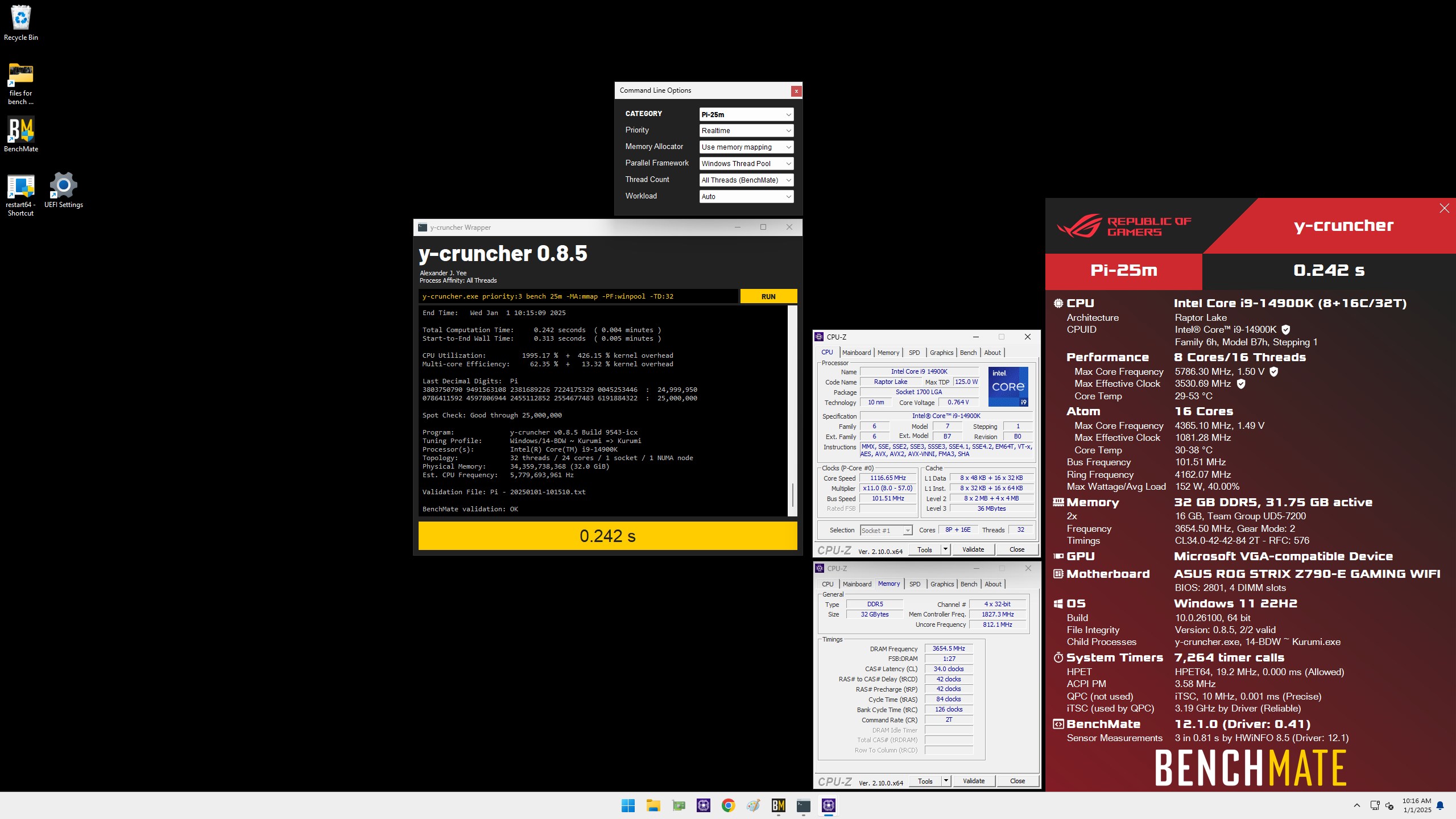
Task: Click the yellow 0.242 s result bar
Action: click(x=607, y=536)
